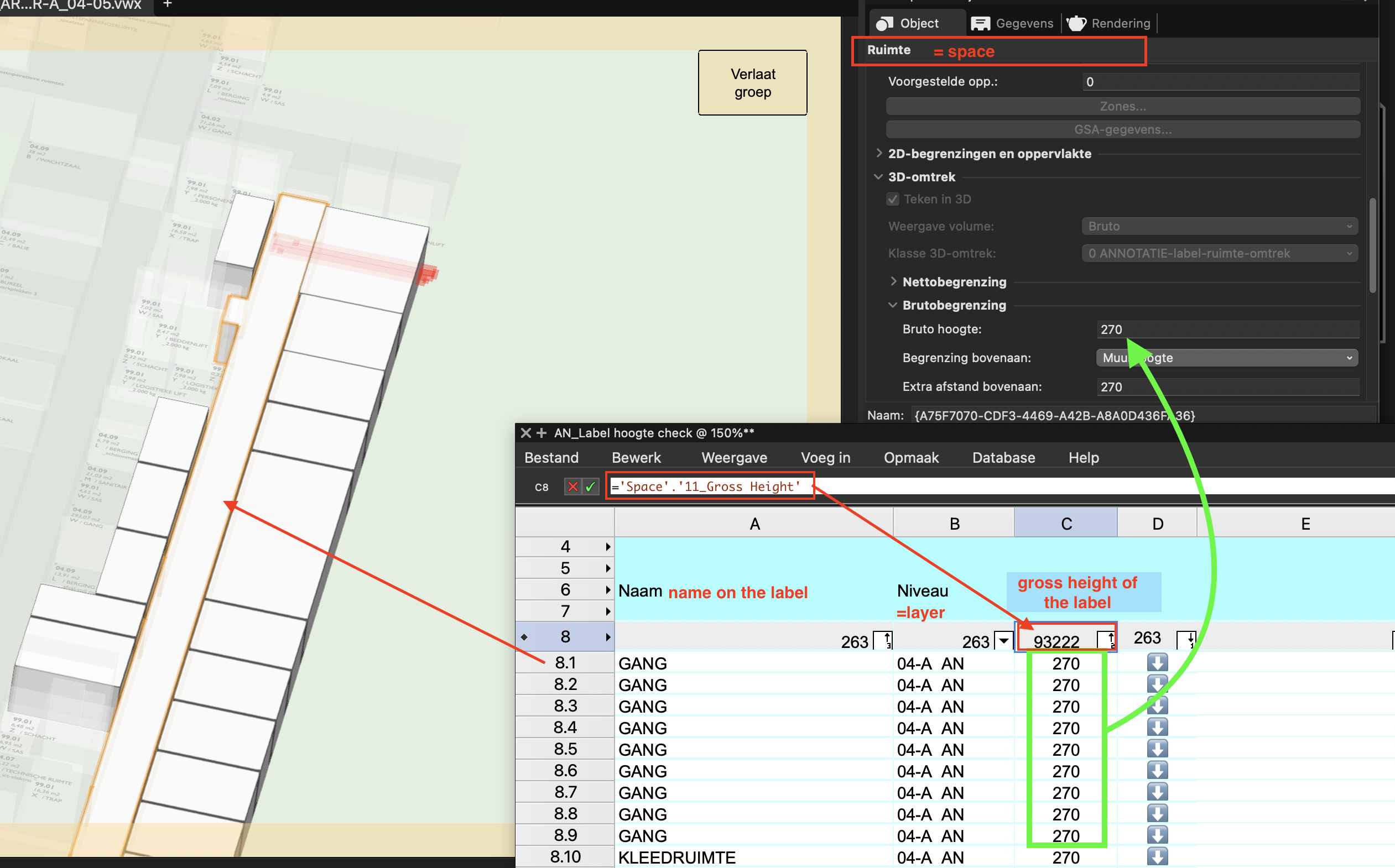1395x868 pixels.
Task: Expand 2D-begrenzingen en oppervlakte section
Action: point(879,153)
